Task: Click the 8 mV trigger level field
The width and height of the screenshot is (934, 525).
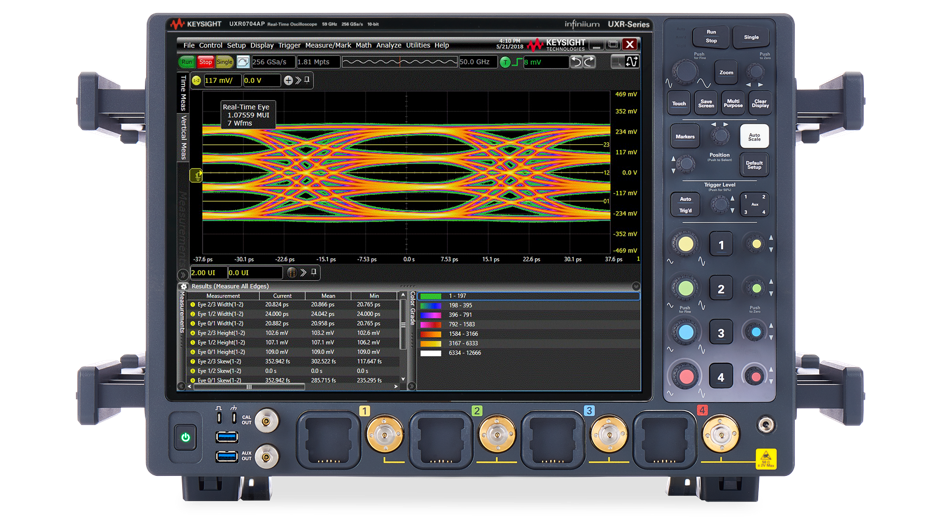Action: (x=545, y=62)
